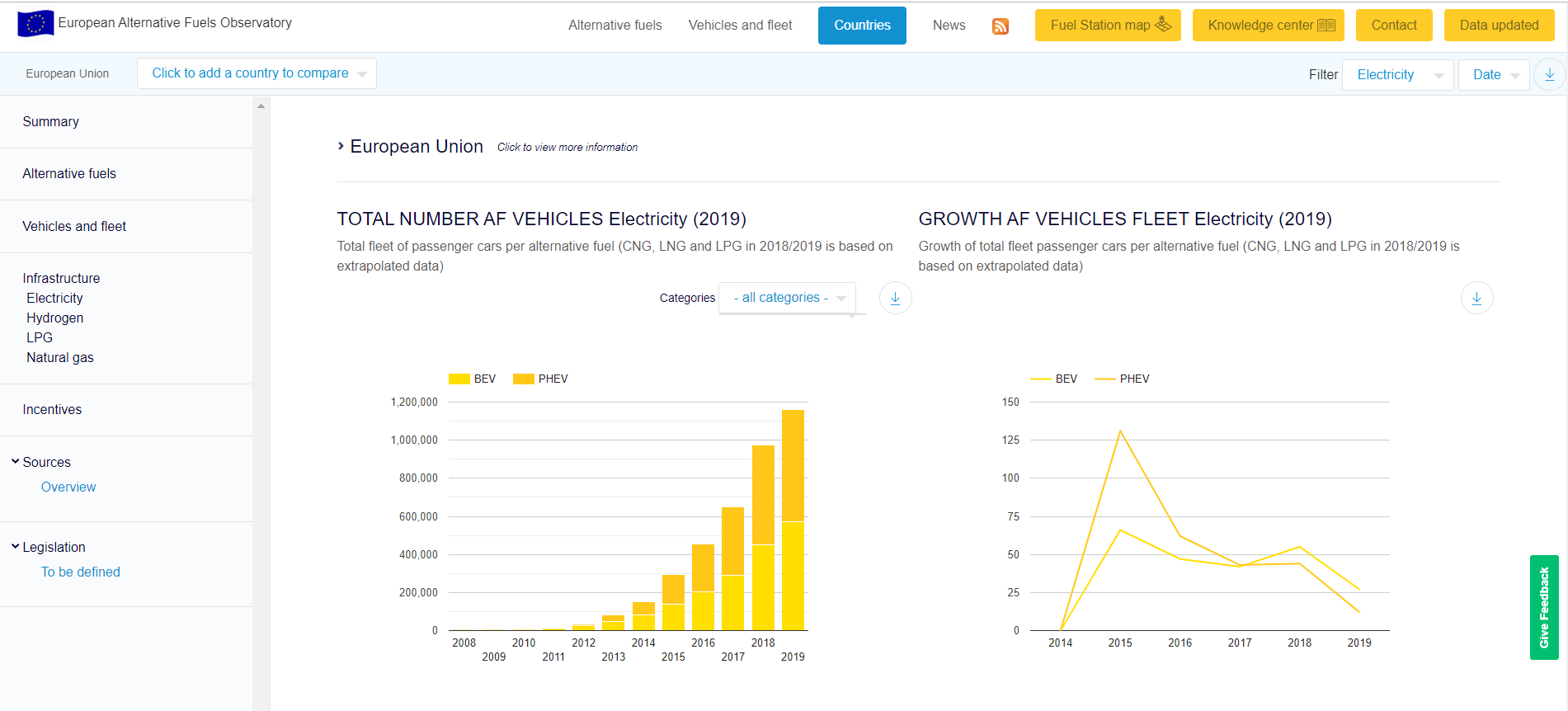The image size is (1568, 711).
Task: Open the Fuel Station map
Action: (x=1108, y=25)
